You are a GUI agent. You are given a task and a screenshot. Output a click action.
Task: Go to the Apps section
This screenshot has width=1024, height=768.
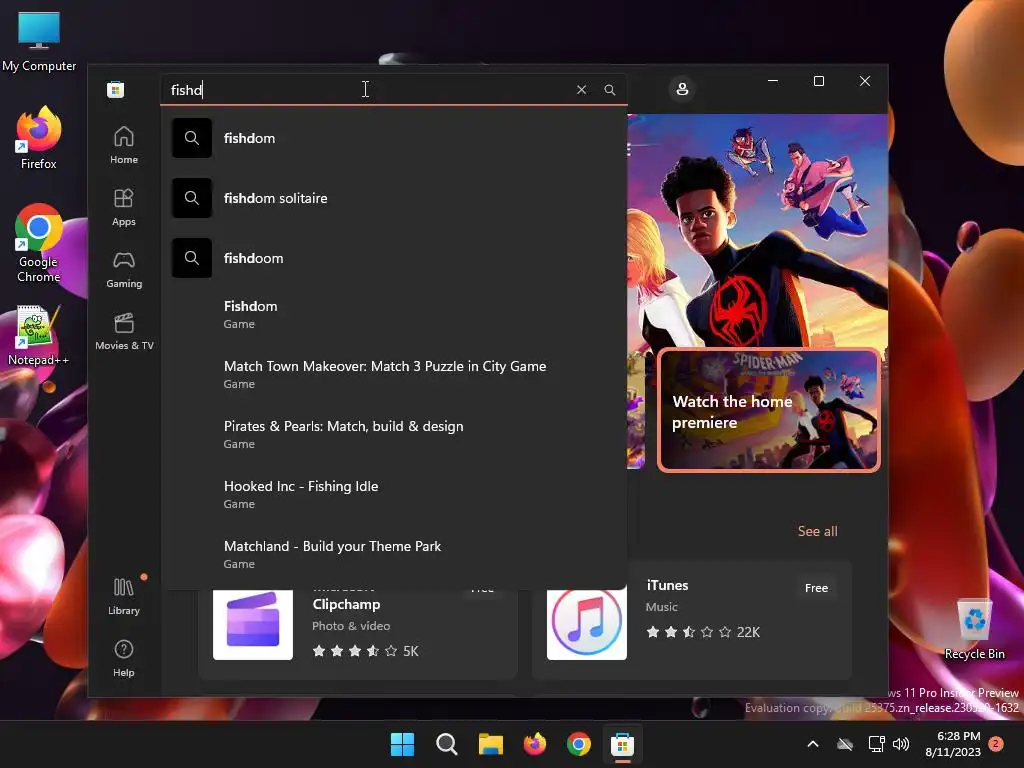pos(124,207)
